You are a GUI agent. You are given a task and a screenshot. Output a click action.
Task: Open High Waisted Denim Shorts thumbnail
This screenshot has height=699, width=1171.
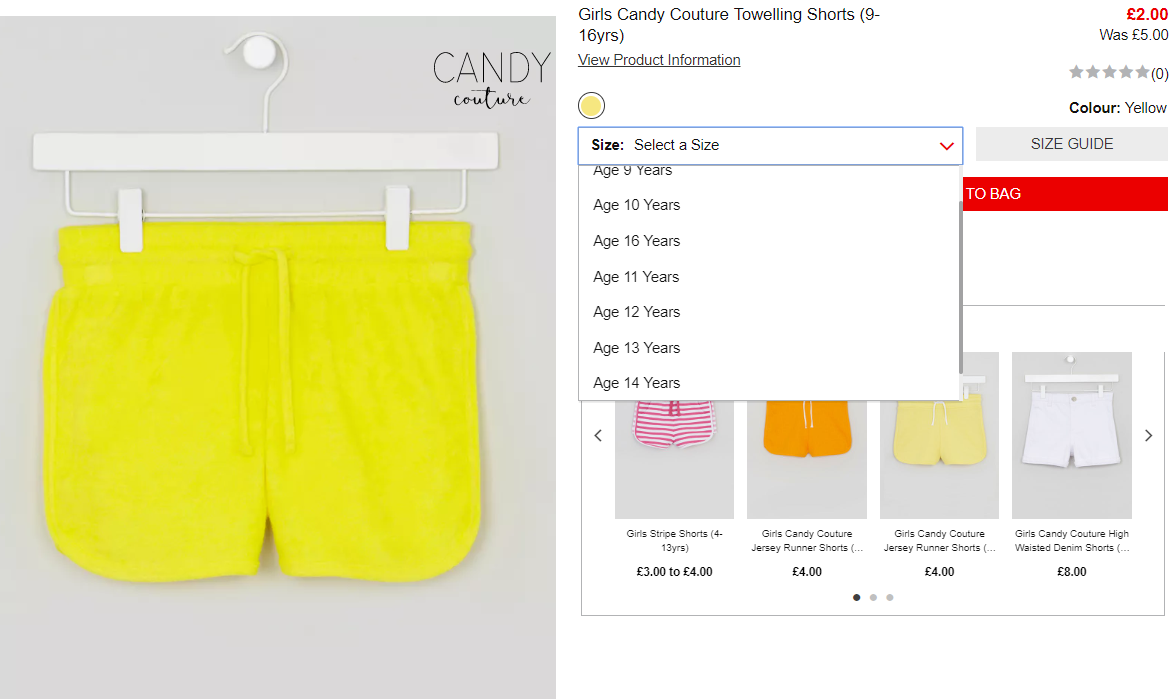click(1072, 435)
